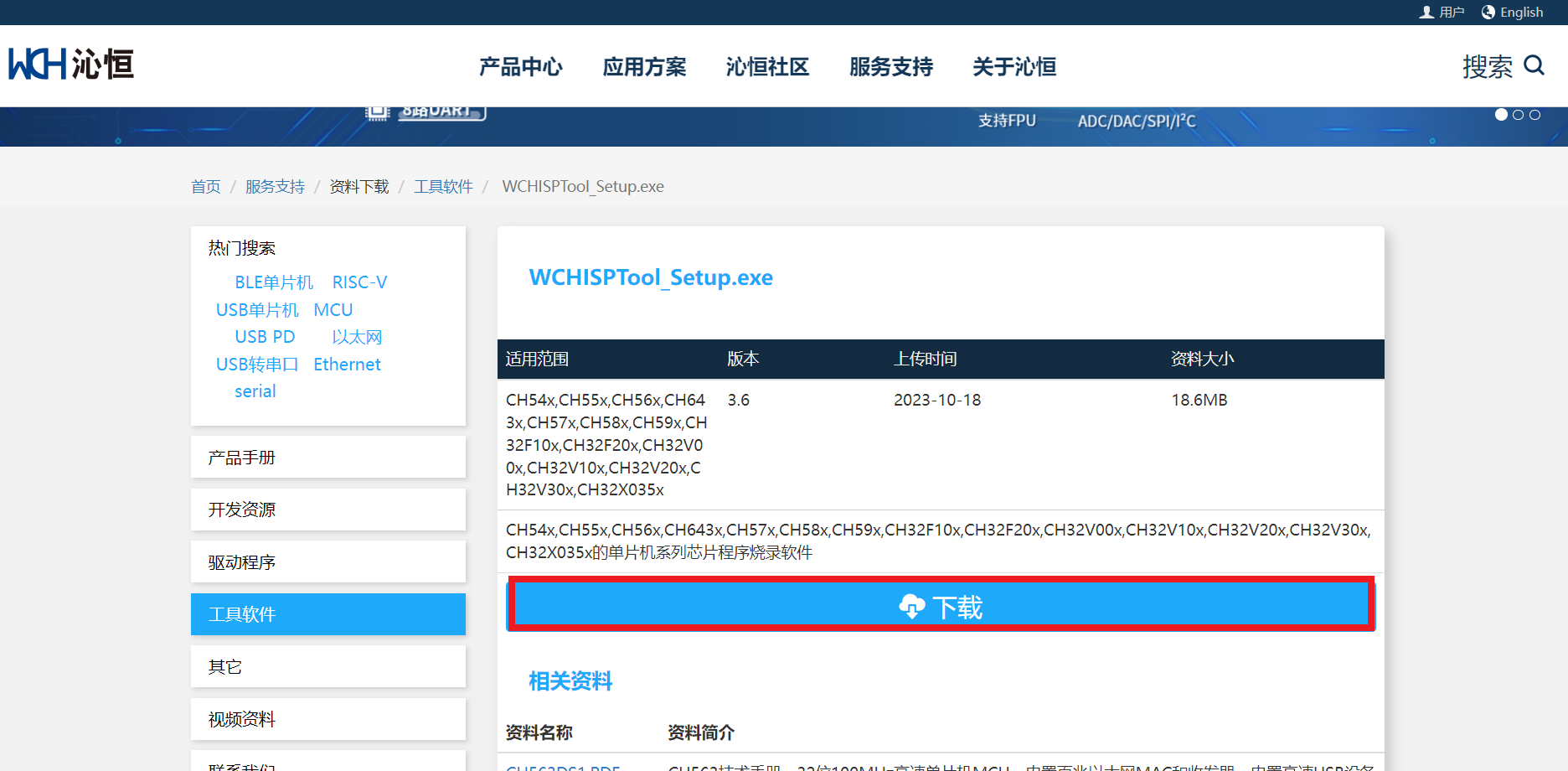Click the MCU hot search tag
Screen dimensions: 1568x771
tap(333, 310)
